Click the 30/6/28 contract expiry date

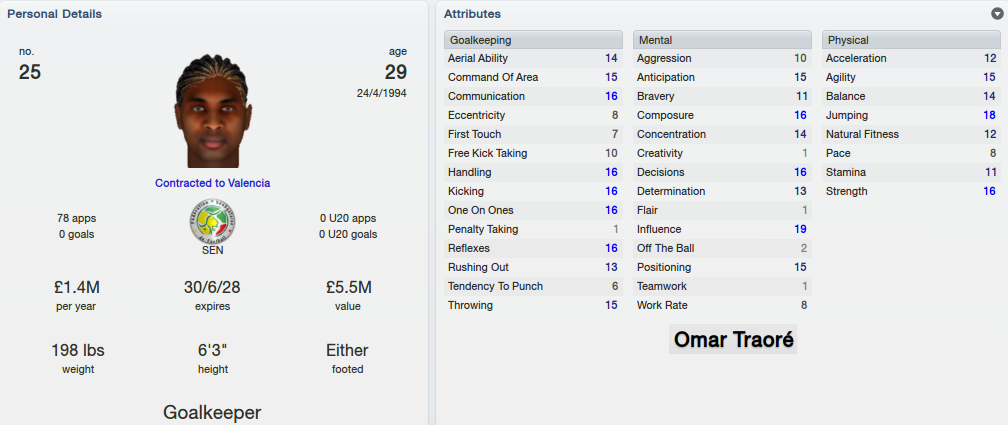pos(212,287)
